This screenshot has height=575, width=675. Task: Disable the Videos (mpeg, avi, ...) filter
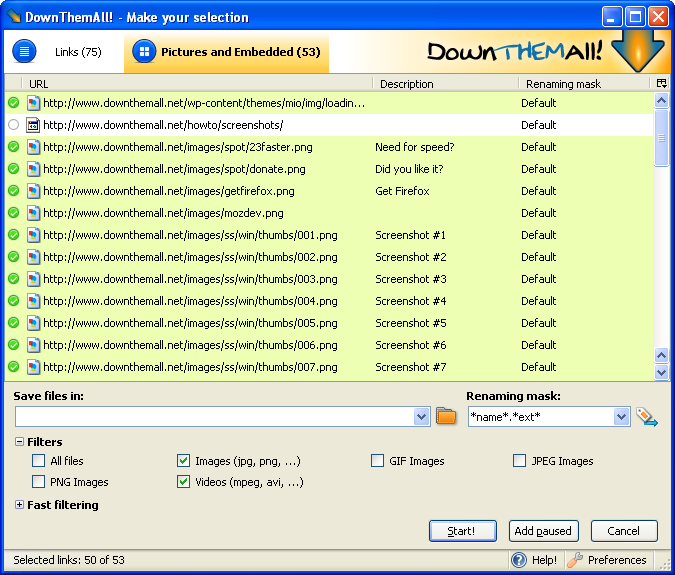point(183,482)
